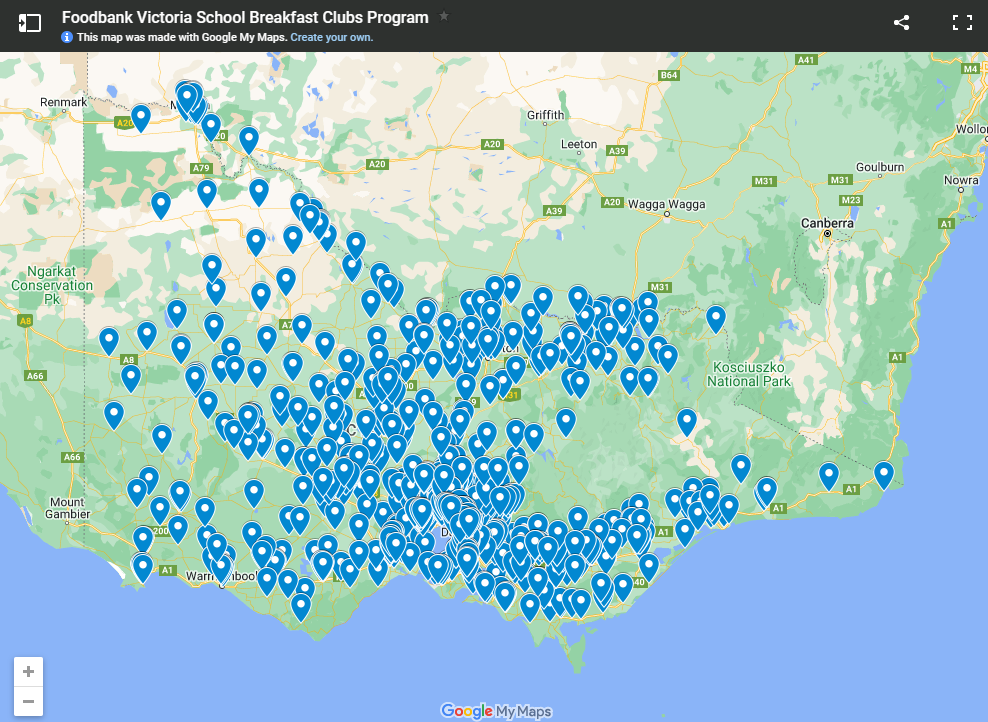The image size is (988, 722).
Task: Click the M23 road shield
Action: [851, 200]
